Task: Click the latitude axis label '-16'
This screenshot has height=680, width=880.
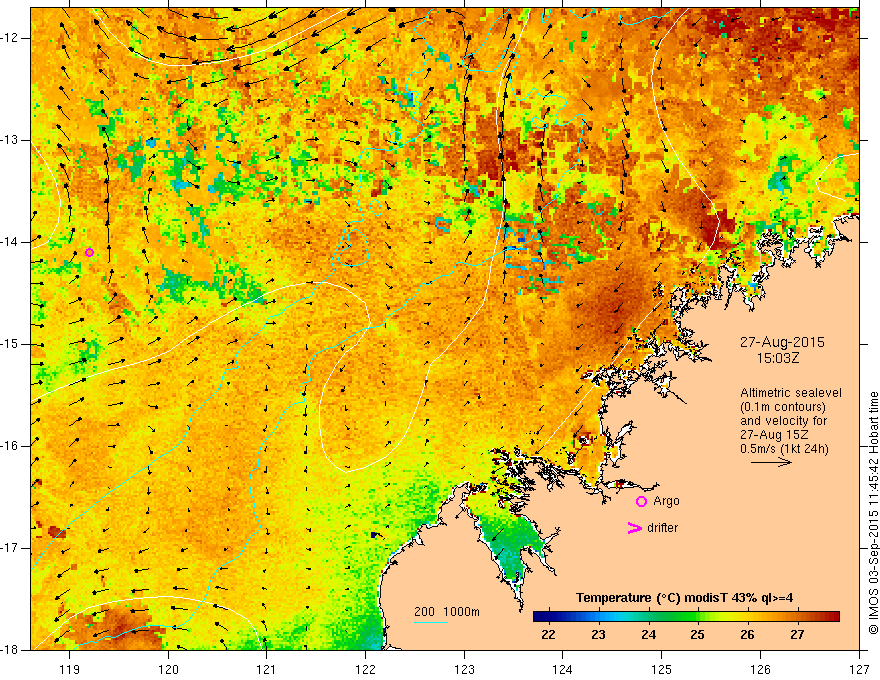Action: [10, 446]
